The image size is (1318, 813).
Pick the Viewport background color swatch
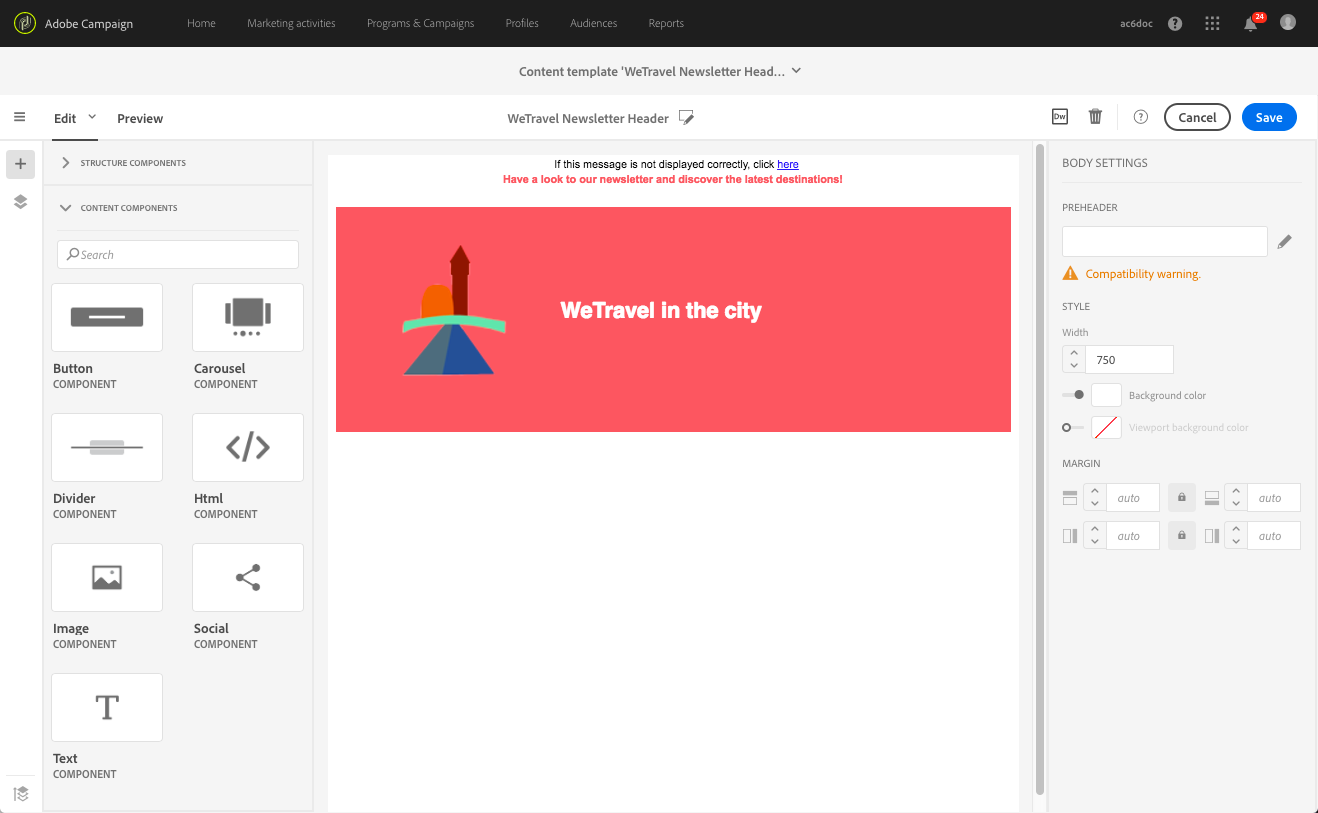pyautogui.click(x=1106, y=427)
